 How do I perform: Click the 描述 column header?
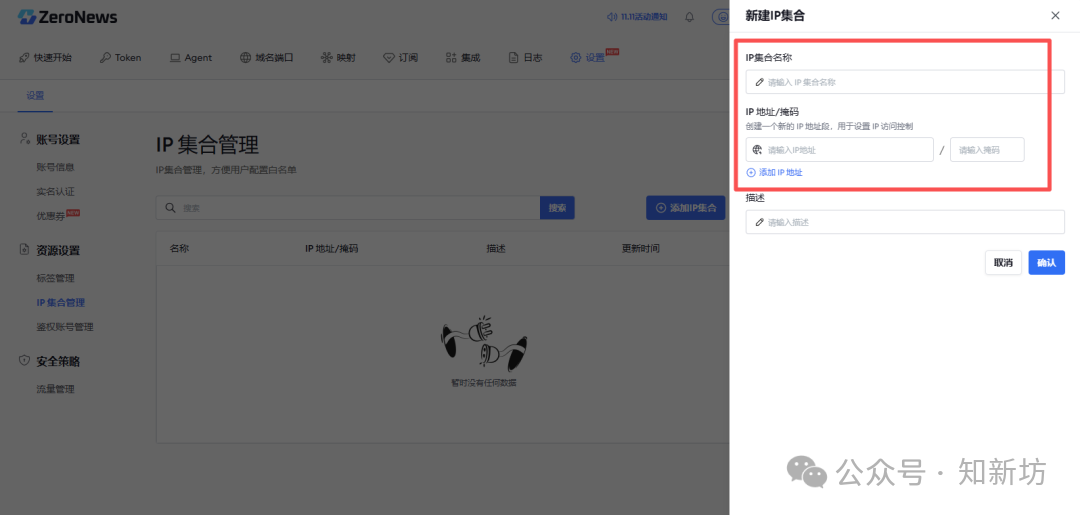(496, 249)
